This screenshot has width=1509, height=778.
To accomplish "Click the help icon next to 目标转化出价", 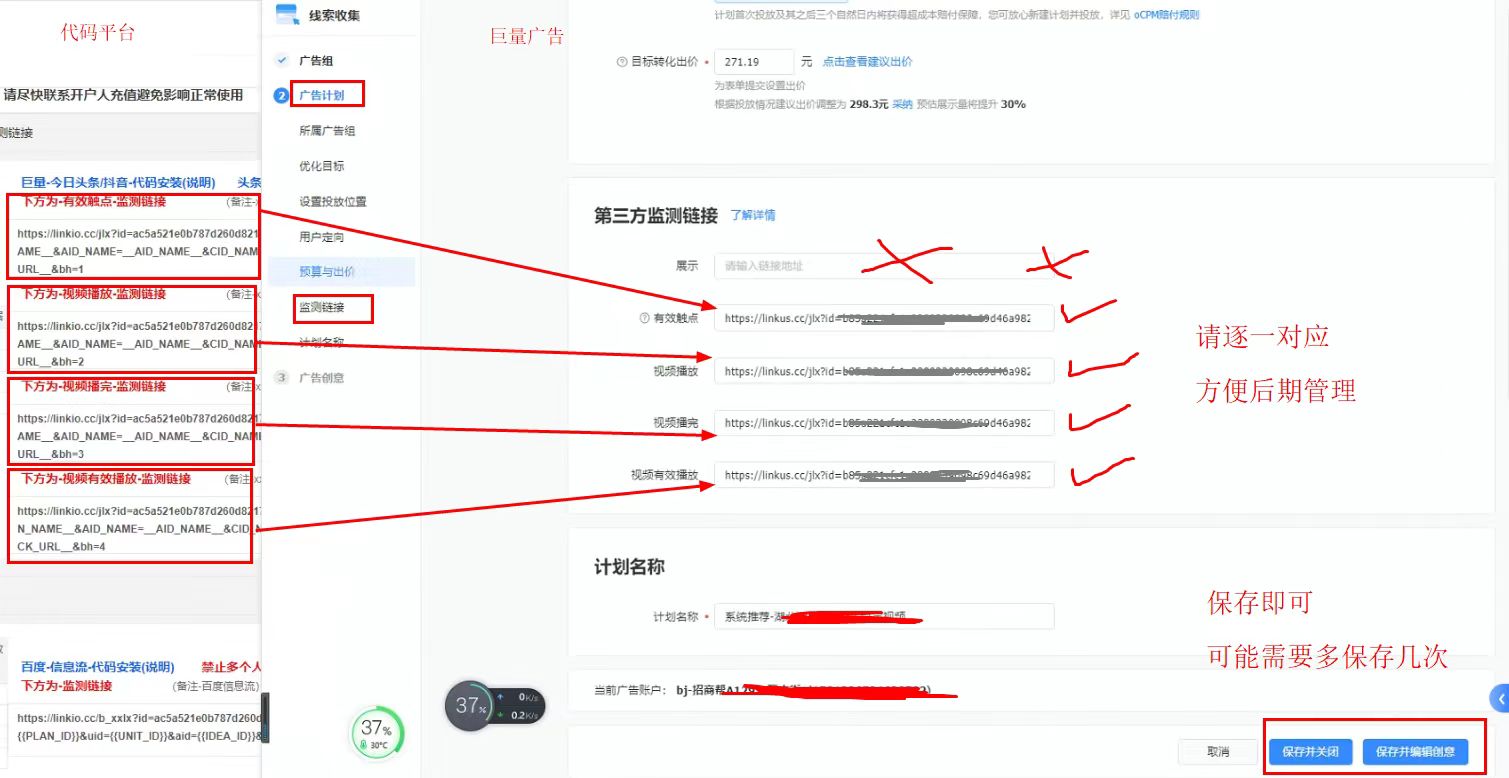I will coord(621,62).
